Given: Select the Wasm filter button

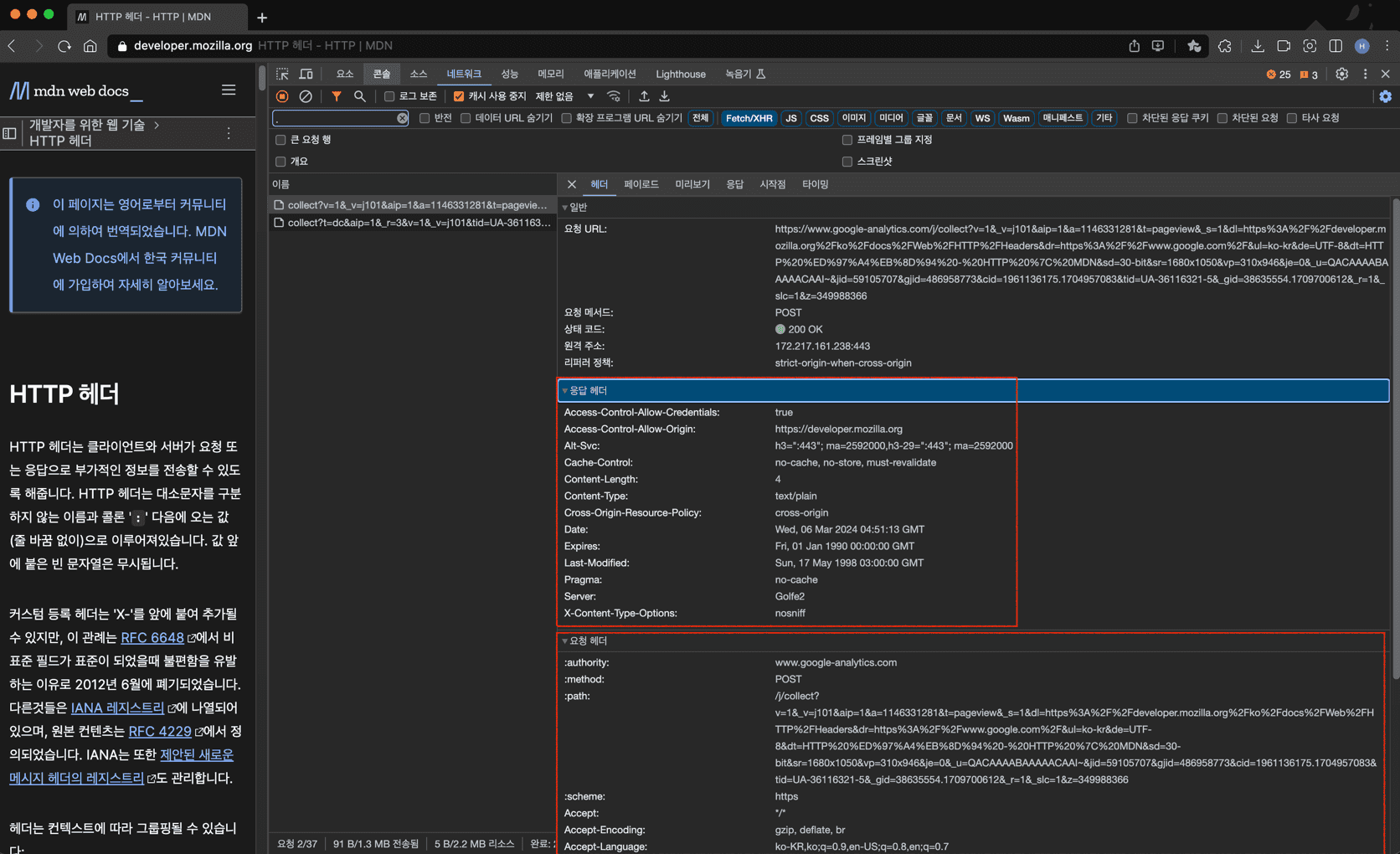Looking at the screenshot, I should point(1017,118).
